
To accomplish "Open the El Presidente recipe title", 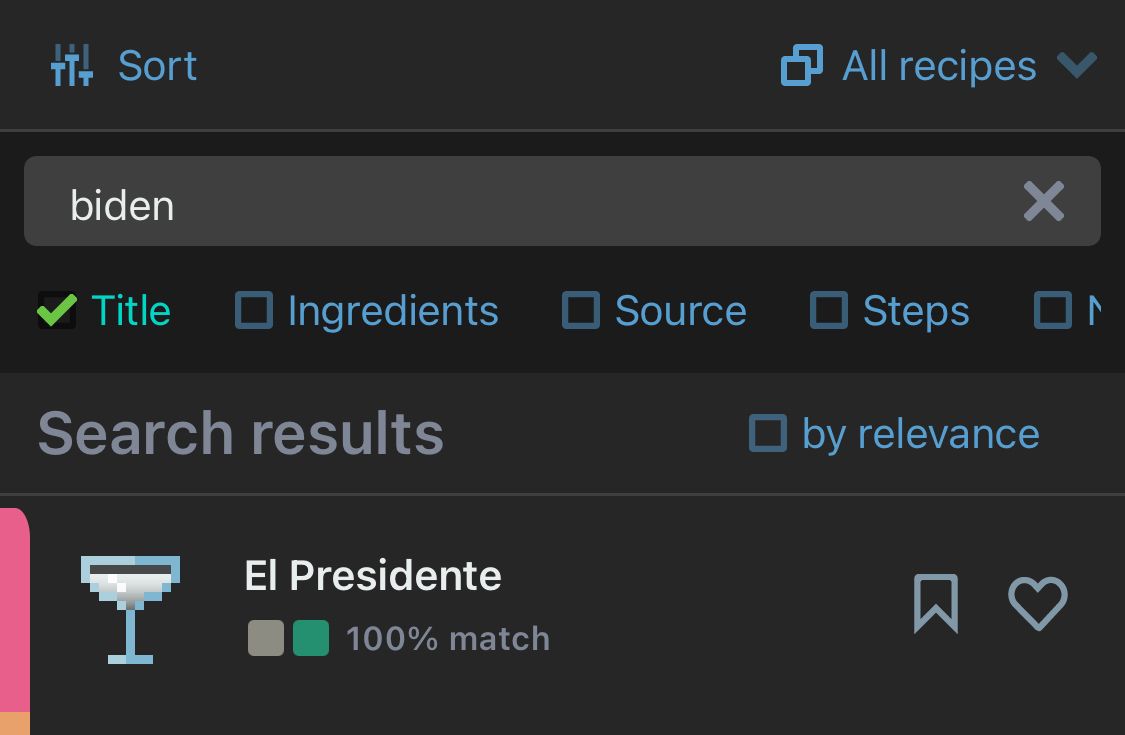I will (373, 576).
